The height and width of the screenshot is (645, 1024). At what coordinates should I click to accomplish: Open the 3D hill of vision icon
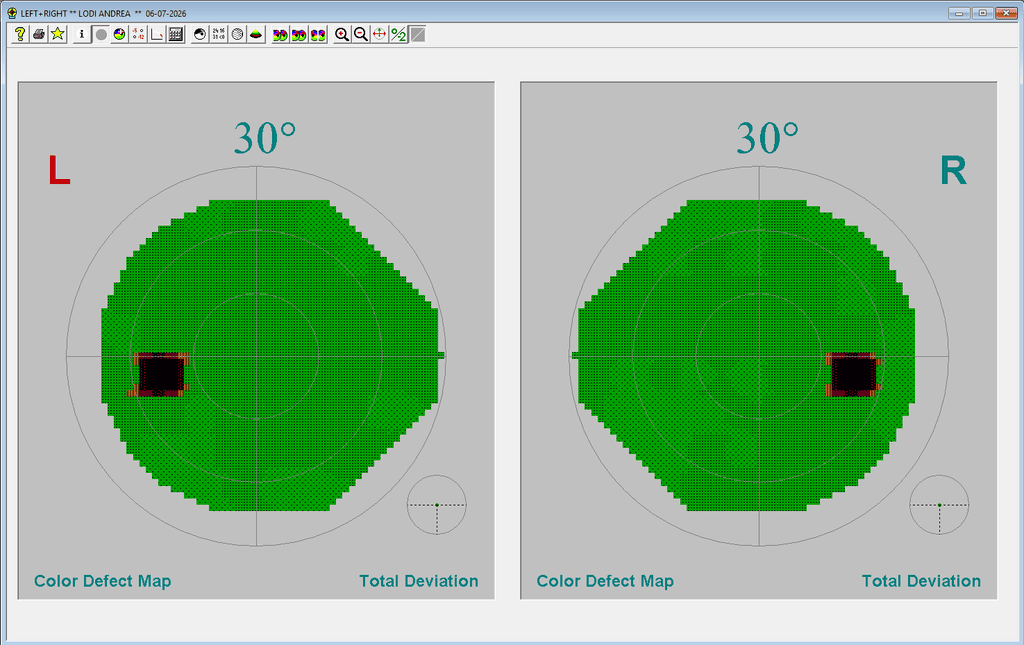257,35
